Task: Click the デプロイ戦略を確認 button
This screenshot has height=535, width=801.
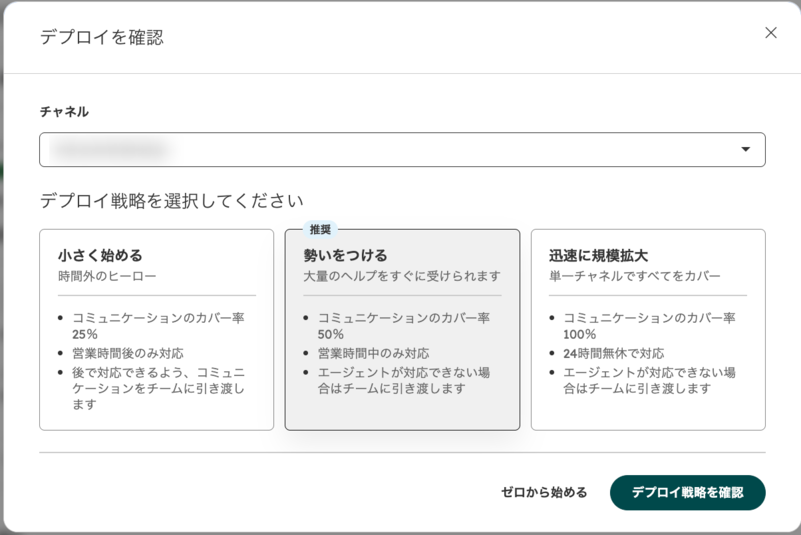Action: point(688,493)
